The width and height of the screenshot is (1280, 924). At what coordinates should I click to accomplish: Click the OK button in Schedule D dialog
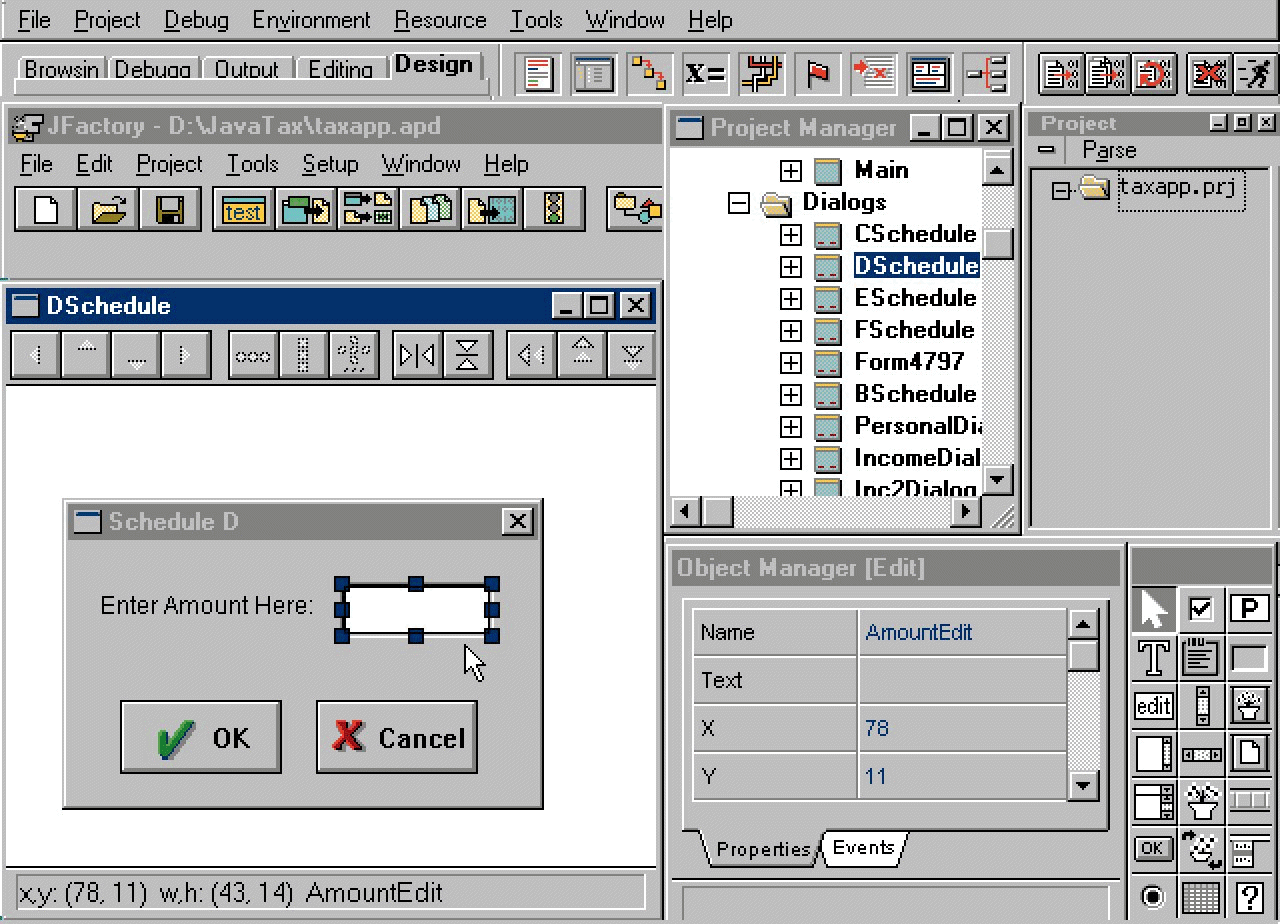pyautogui.click(x=201, y=737)
